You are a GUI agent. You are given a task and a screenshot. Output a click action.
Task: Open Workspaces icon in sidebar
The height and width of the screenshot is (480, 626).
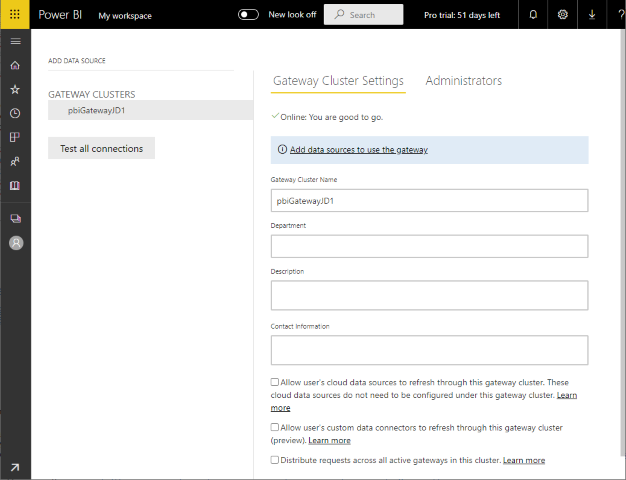(16, 218)
